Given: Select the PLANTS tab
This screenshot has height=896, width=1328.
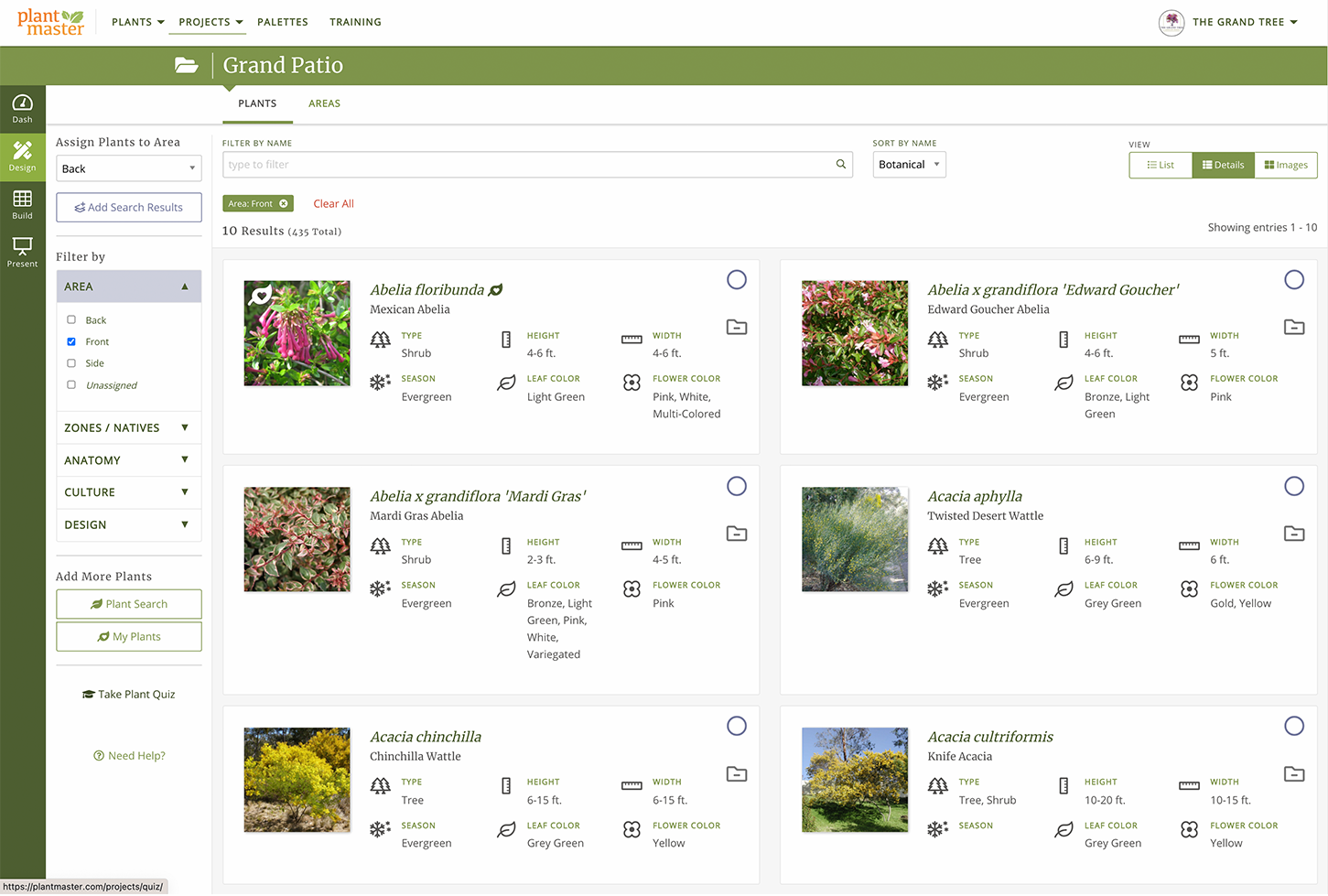Looking at the screenshot, I should pyautogui.click(x=257, y=103).
